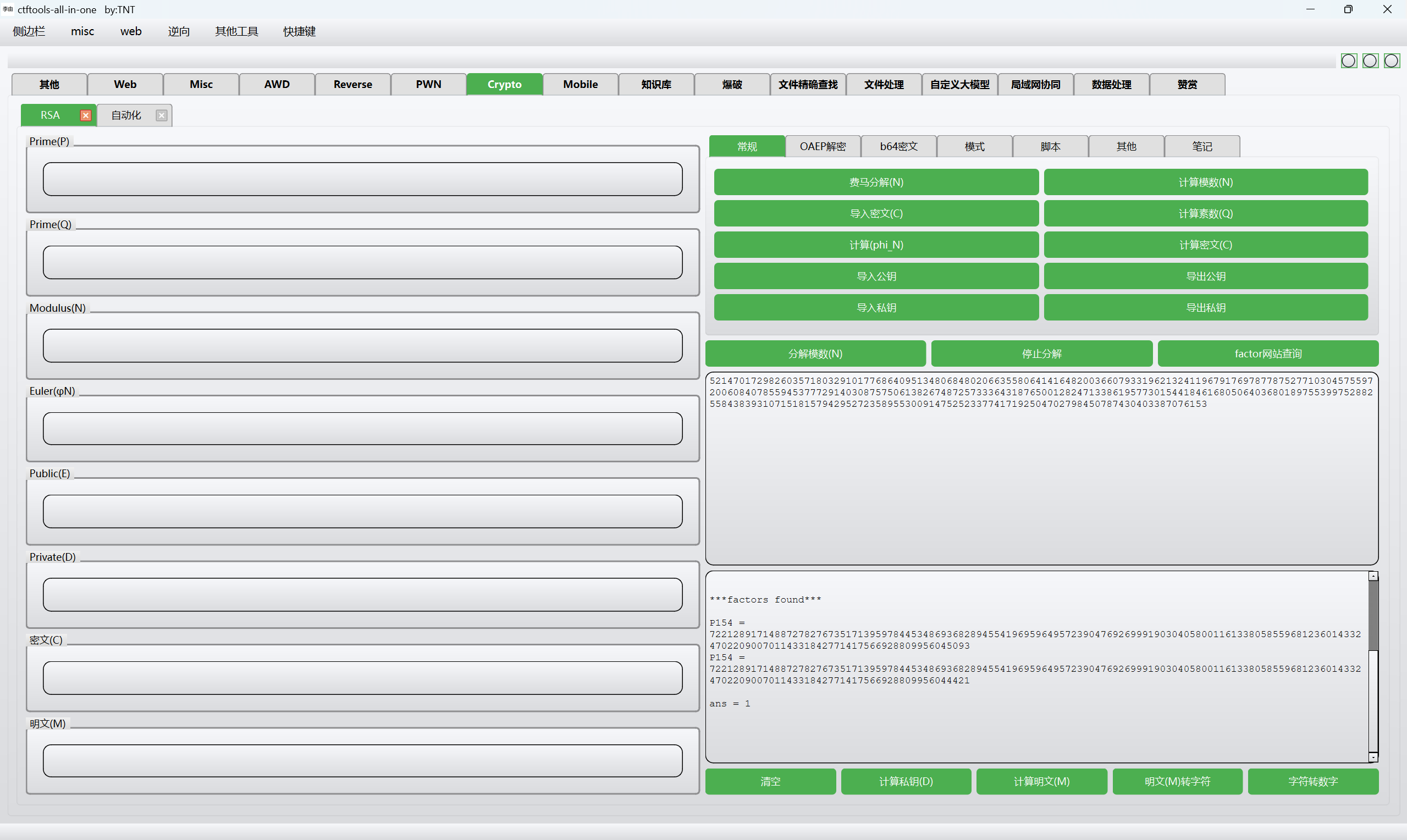1407x840 pixels.
Task: Click the 费马分解(N) button
Action: pos(876,183)
